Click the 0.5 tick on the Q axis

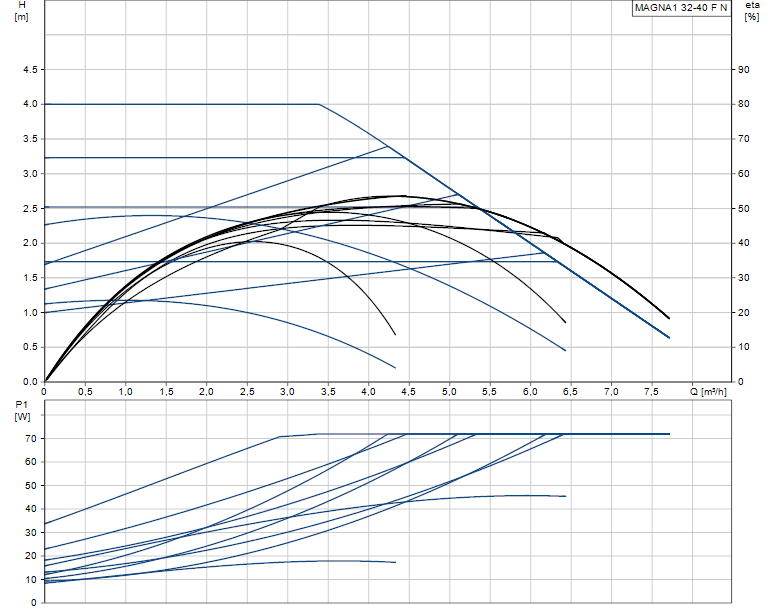[x=85, y=392]
